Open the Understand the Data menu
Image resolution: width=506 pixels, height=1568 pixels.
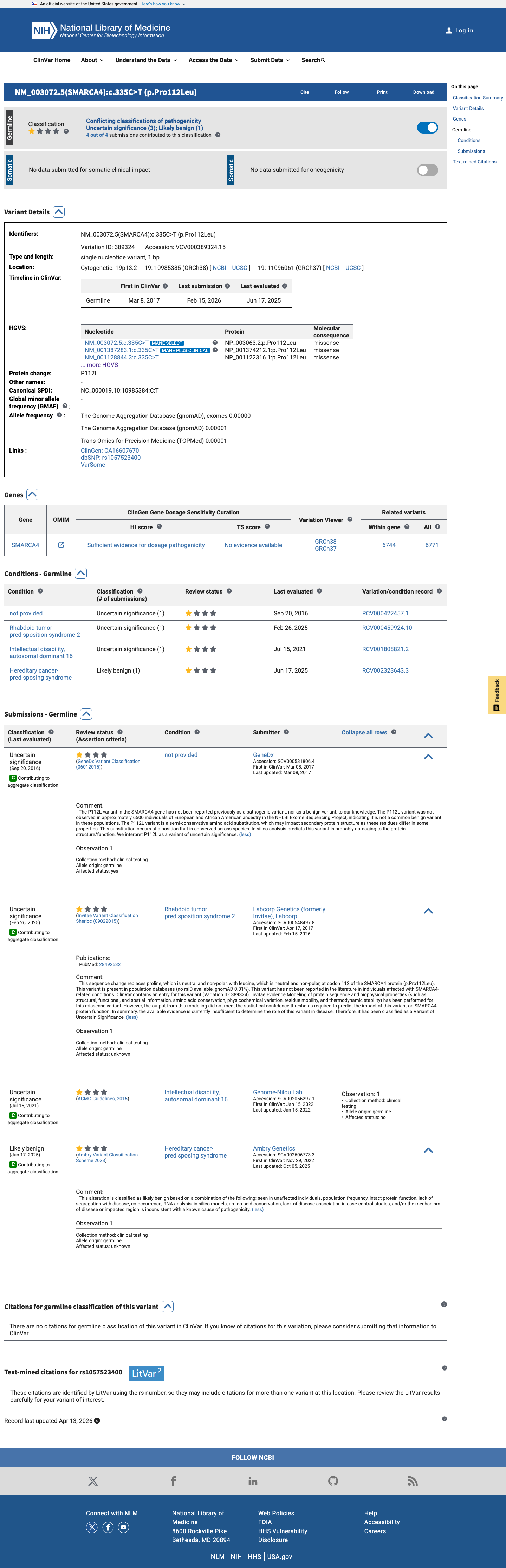coord(146,60)
